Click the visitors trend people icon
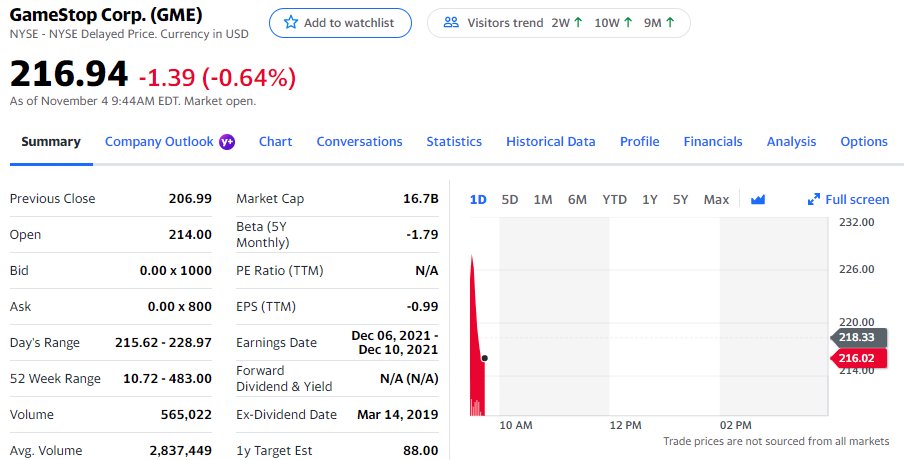Image resolution: width=904 pixels, height=460 pixels. 451,22
